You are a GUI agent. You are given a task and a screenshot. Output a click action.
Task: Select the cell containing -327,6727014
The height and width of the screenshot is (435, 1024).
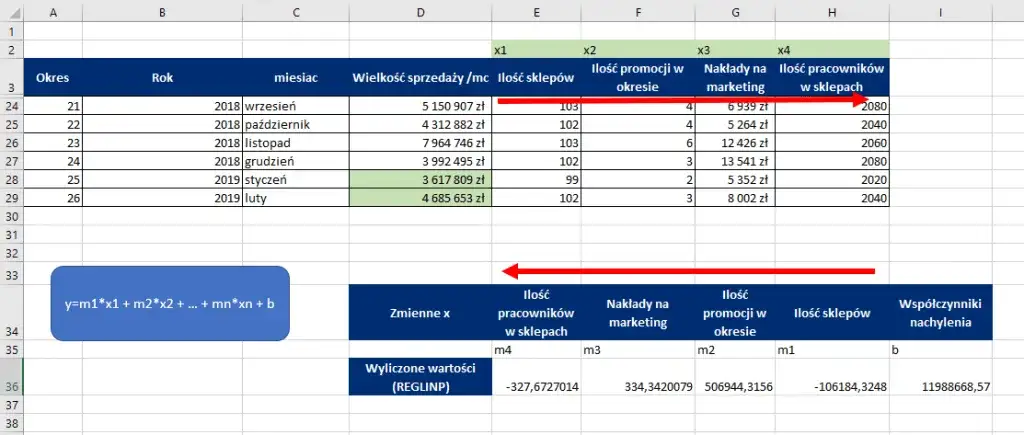(x=537, y=386)
